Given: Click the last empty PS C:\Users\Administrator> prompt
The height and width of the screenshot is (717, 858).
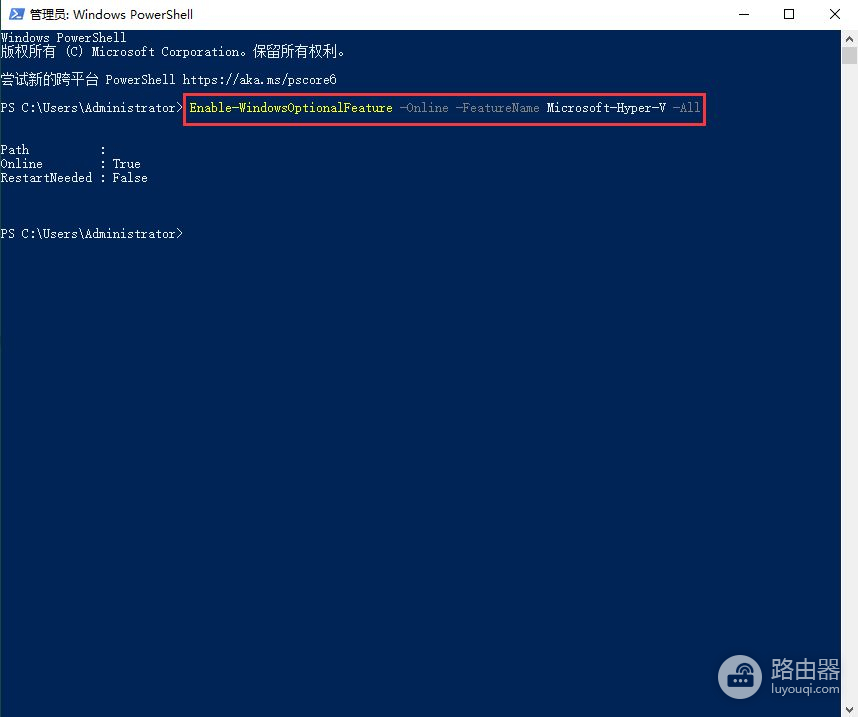Looking at the screenshot, I should click(x=91, y=234).
